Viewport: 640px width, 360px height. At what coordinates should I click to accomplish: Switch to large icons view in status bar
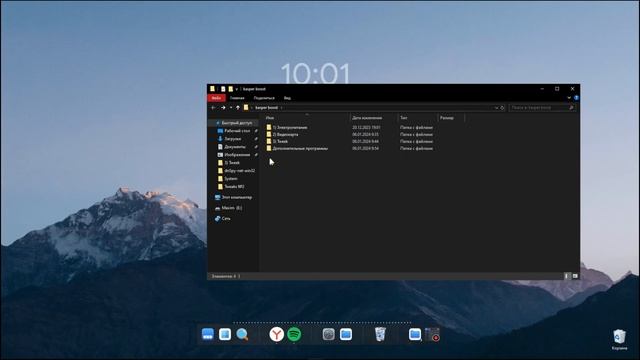coord(575,276)
